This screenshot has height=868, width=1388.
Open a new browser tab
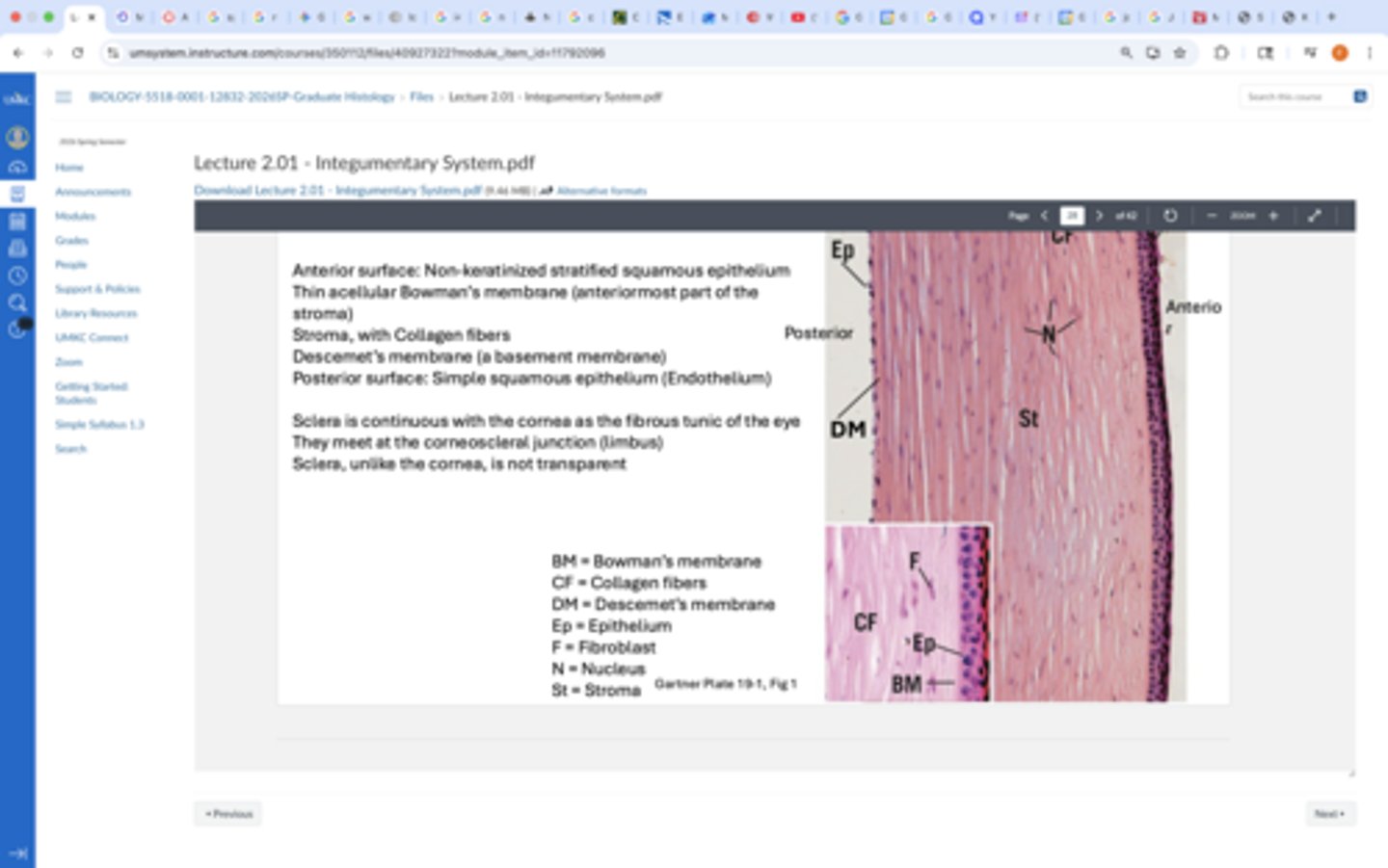1332,16
